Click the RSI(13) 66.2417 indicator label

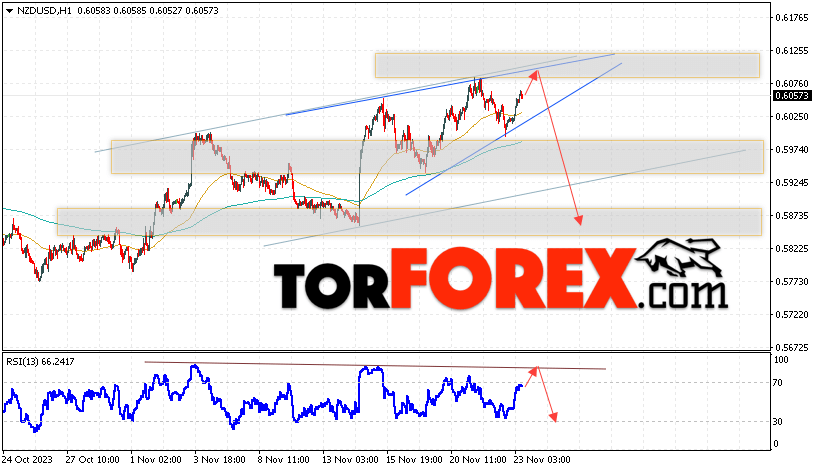[x=40, y=362]
